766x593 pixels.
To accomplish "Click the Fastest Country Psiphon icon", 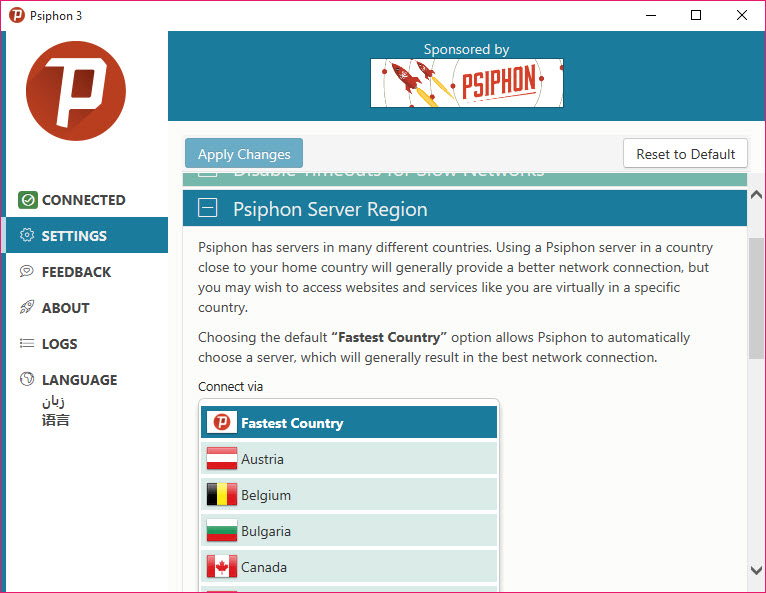I will point(222,422).
